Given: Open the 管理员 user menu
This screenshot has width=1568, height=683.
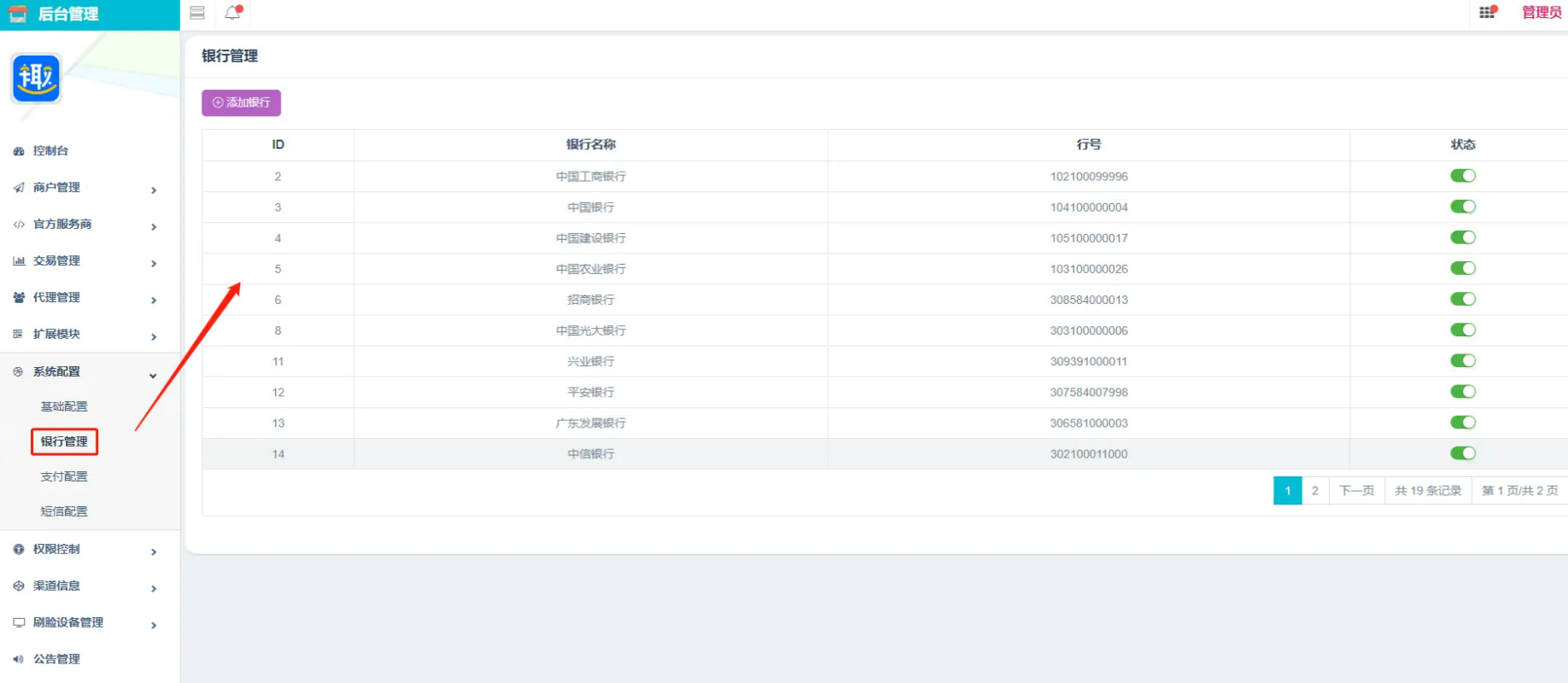Looking at the screenshot, I should coord(1542,12).
